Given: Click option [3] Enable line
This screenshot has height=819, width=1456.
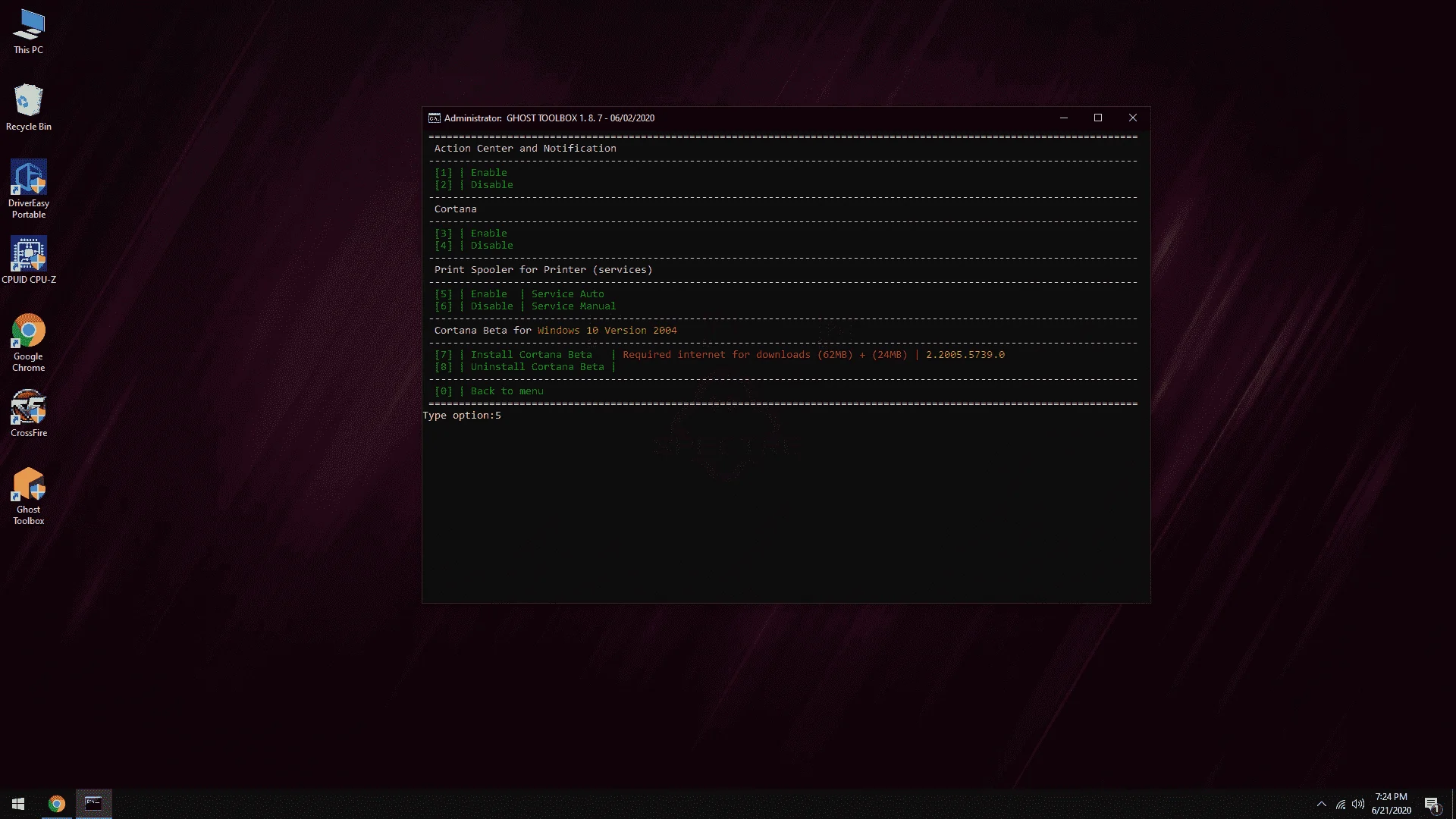Looking at the screenshot, I should pos(470,234).
